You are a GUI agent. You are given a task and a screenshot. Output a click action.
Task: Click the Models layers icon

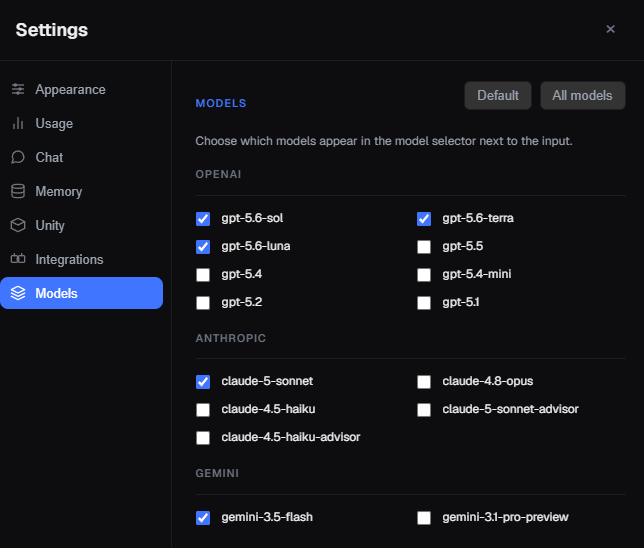pyautogui.click(x=18, y=293)
